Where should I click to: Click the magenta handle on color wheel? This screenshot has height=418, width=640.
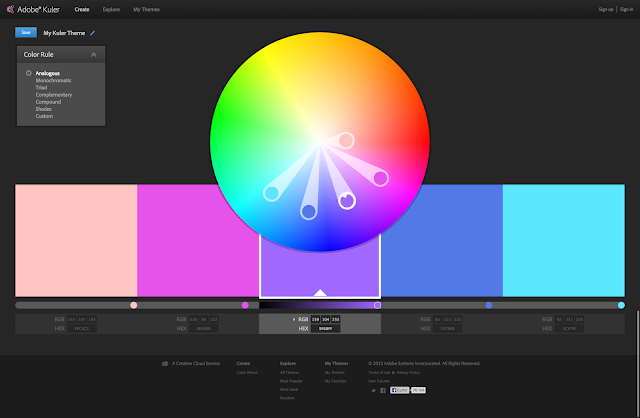pos(381,178)
